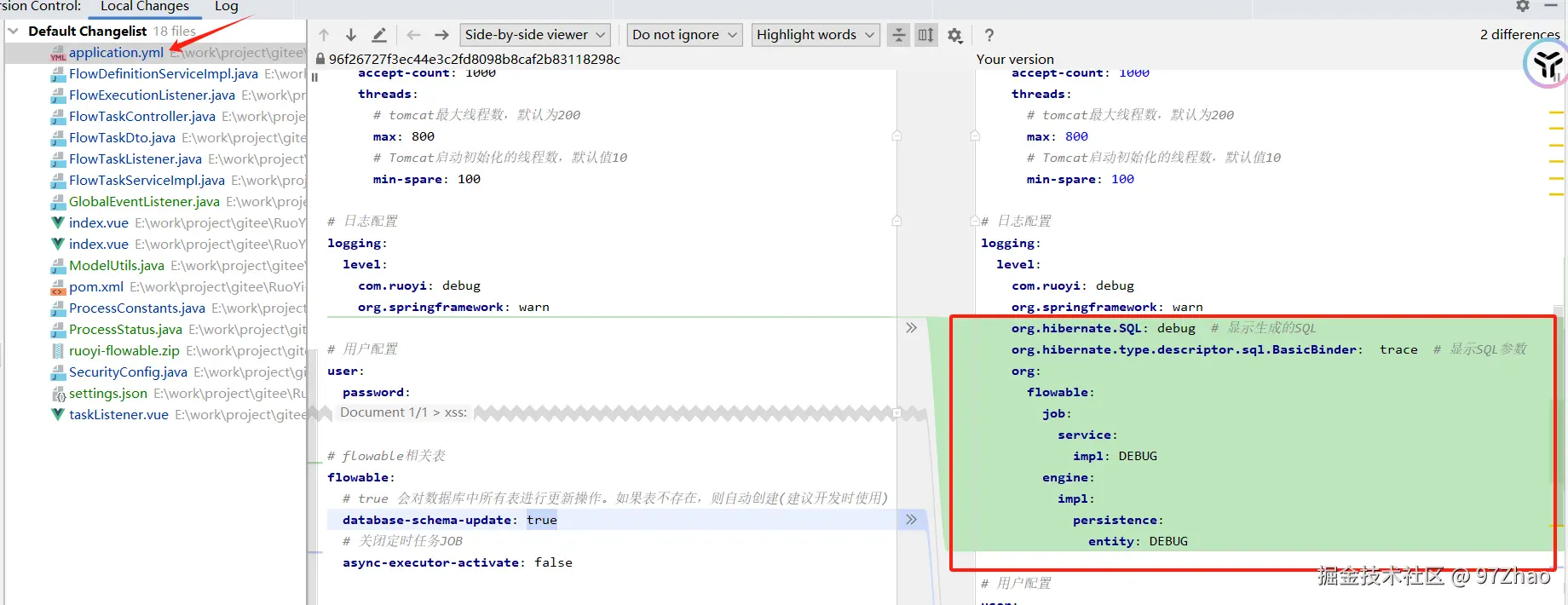Image resolution: width=1568 pixels, height=605 pixels.
Task: Compare previous file left arrow
Action: pos(414,35)
